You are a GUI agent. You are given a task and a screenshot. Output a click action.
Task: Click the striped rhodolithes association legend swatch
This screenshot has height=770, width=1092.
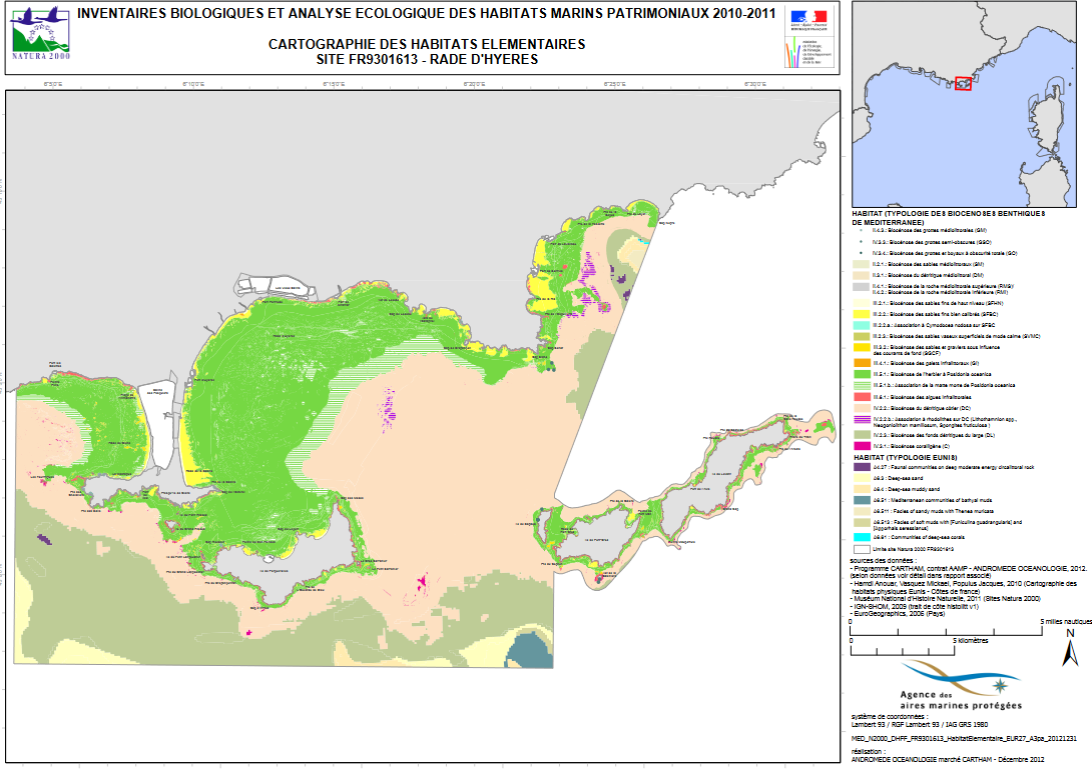coord(860,419)
